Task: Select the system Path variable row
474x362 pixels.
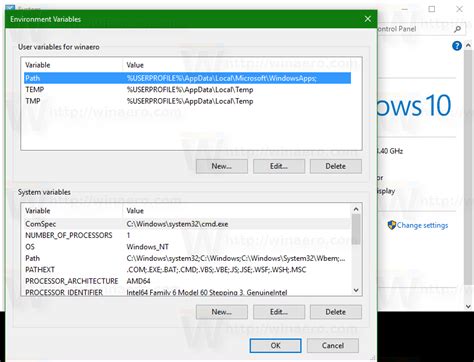Action: tap(187, 258)
